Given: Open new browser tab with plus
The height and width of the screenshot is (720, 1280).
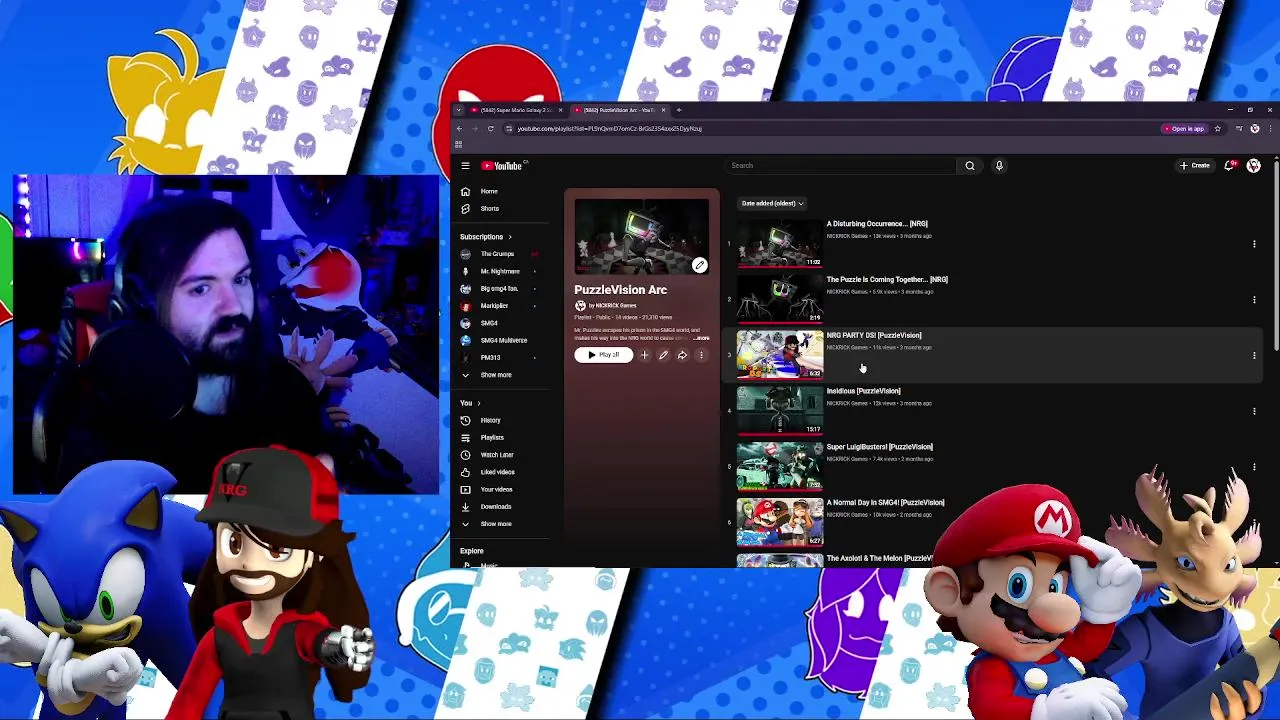Looking at the screenshot, I should (679, 110).
